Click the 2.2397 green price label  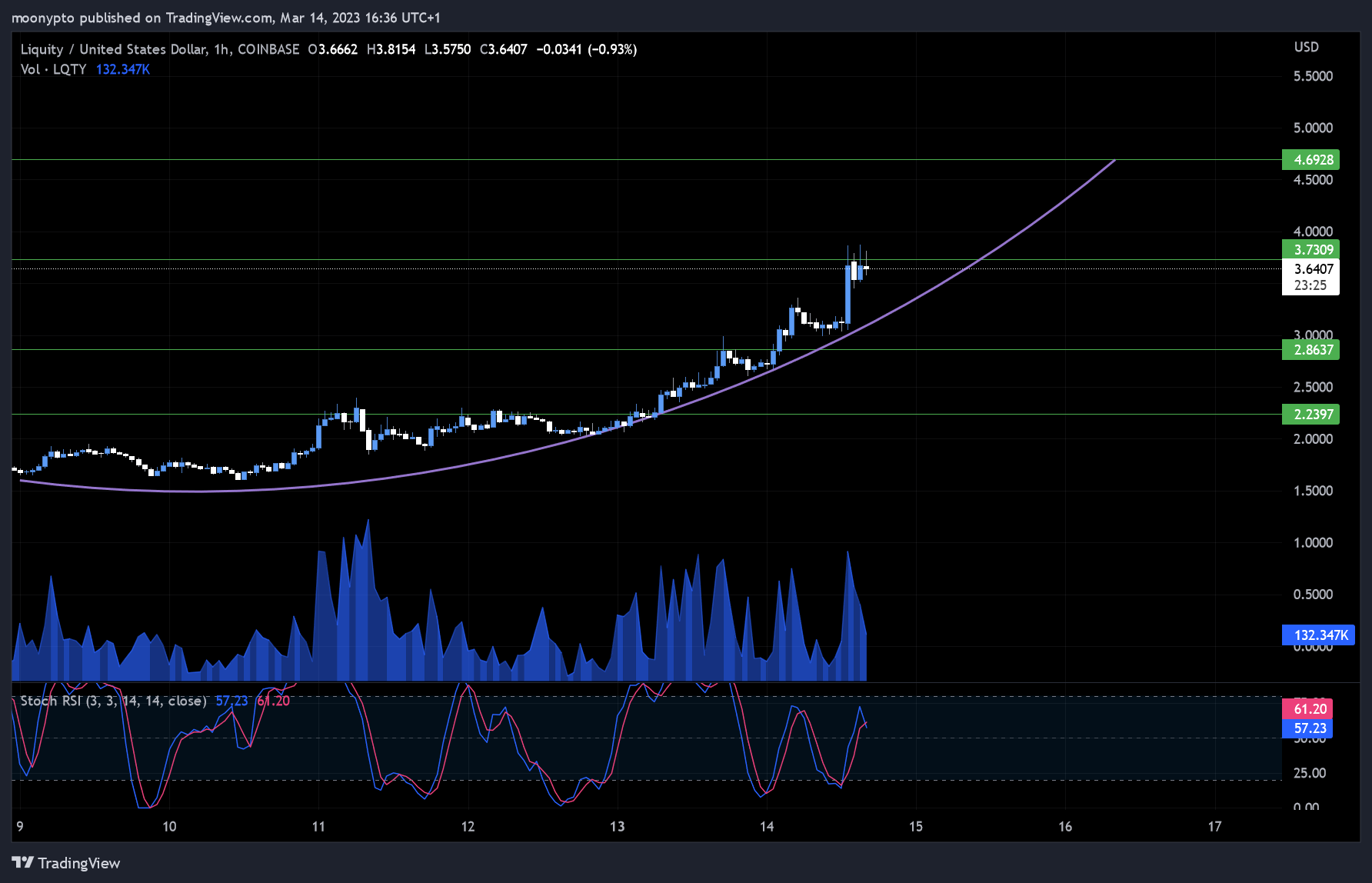coord(1311,415)
